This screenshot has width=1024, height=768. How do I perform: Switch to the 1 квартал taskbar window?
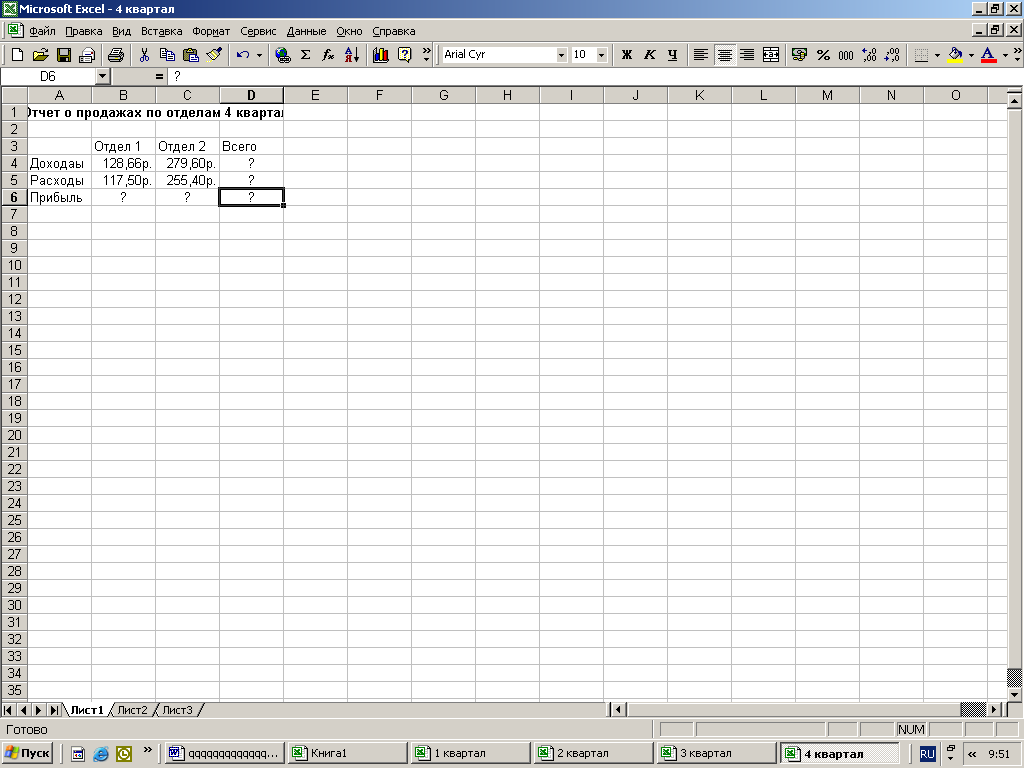470,753
